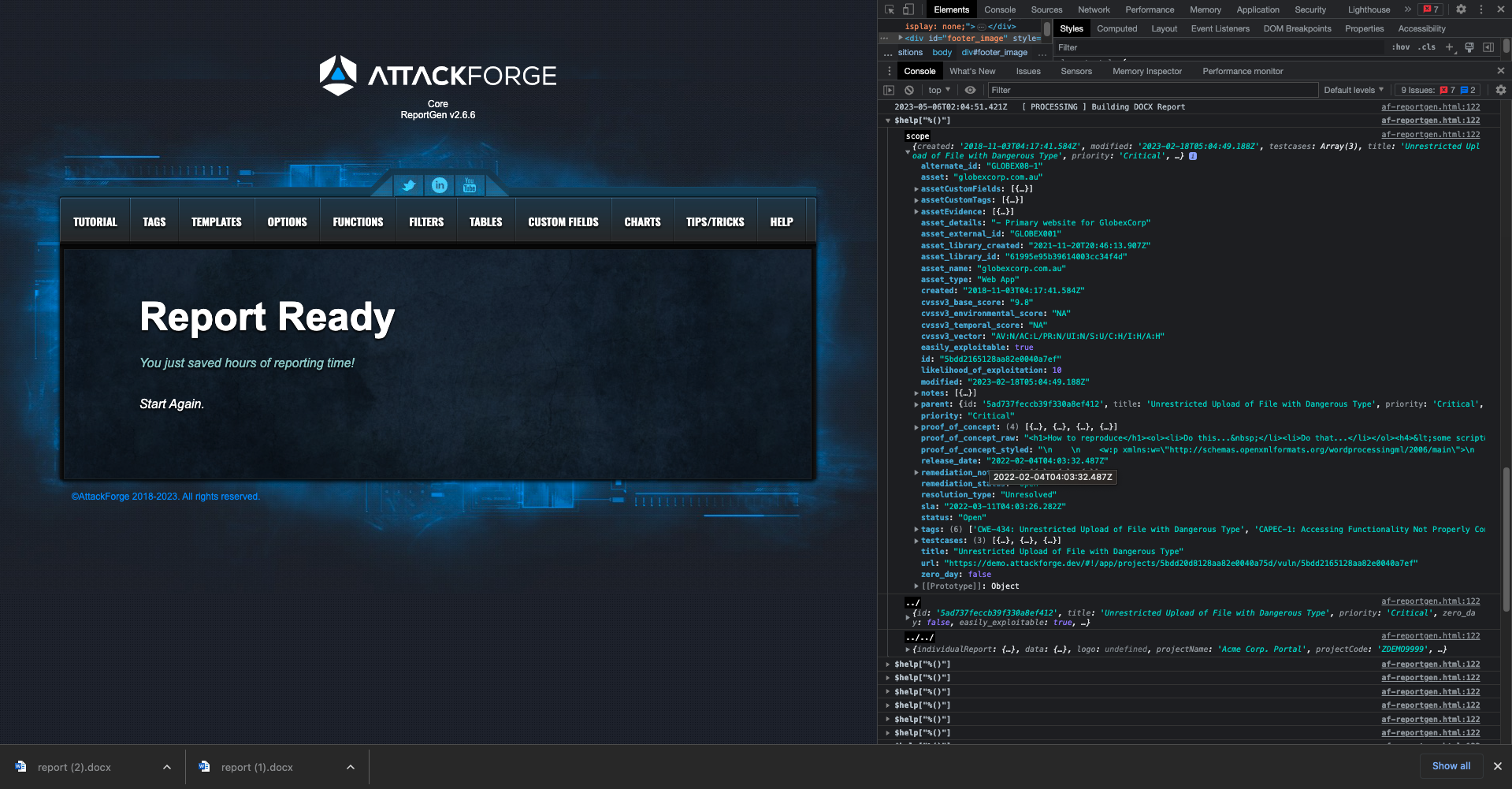The image size is (1512, 789).
Task: Switch to the Computed tab
Action: (x=1117, y=28)
